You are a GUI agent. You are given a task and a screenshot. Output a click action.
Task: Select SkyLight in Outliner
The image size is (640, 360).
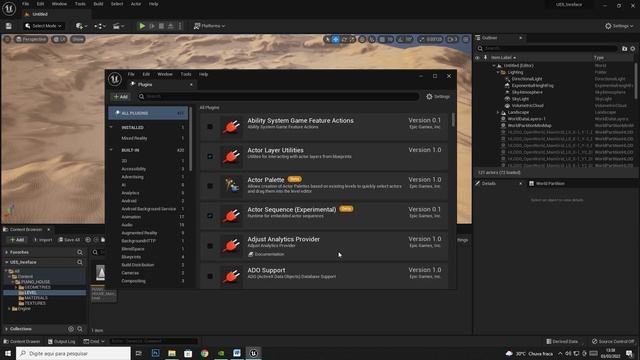(x=520, y=99)
